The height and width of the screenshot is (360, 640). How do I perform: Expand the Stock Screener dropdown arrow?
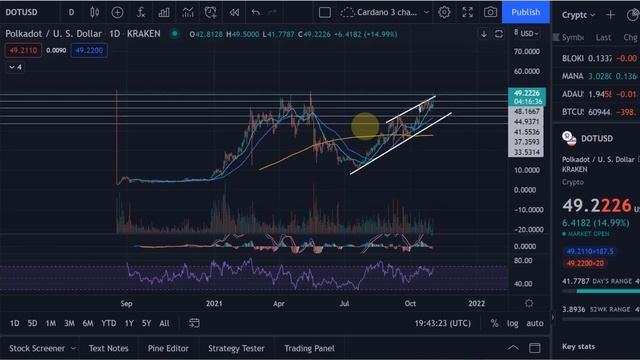(73, 348)
